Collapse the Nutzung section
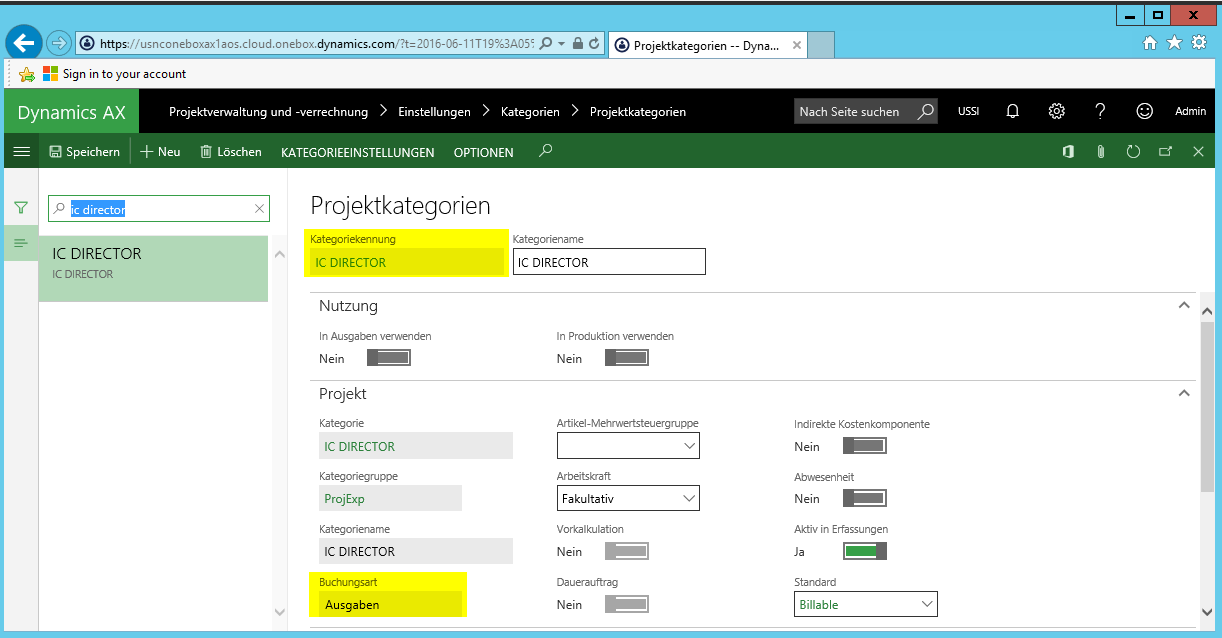 coord(1184,306)
